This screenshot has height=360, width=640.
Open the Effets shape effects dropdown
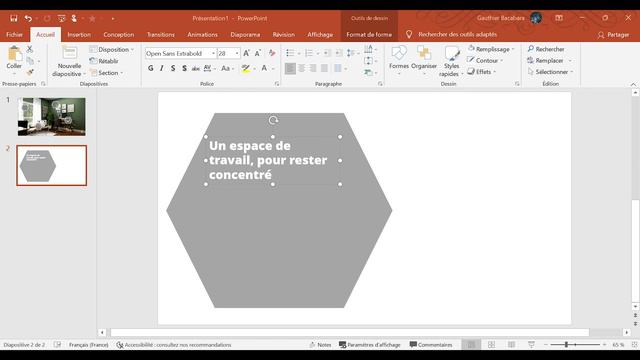(x=482, y=72)
